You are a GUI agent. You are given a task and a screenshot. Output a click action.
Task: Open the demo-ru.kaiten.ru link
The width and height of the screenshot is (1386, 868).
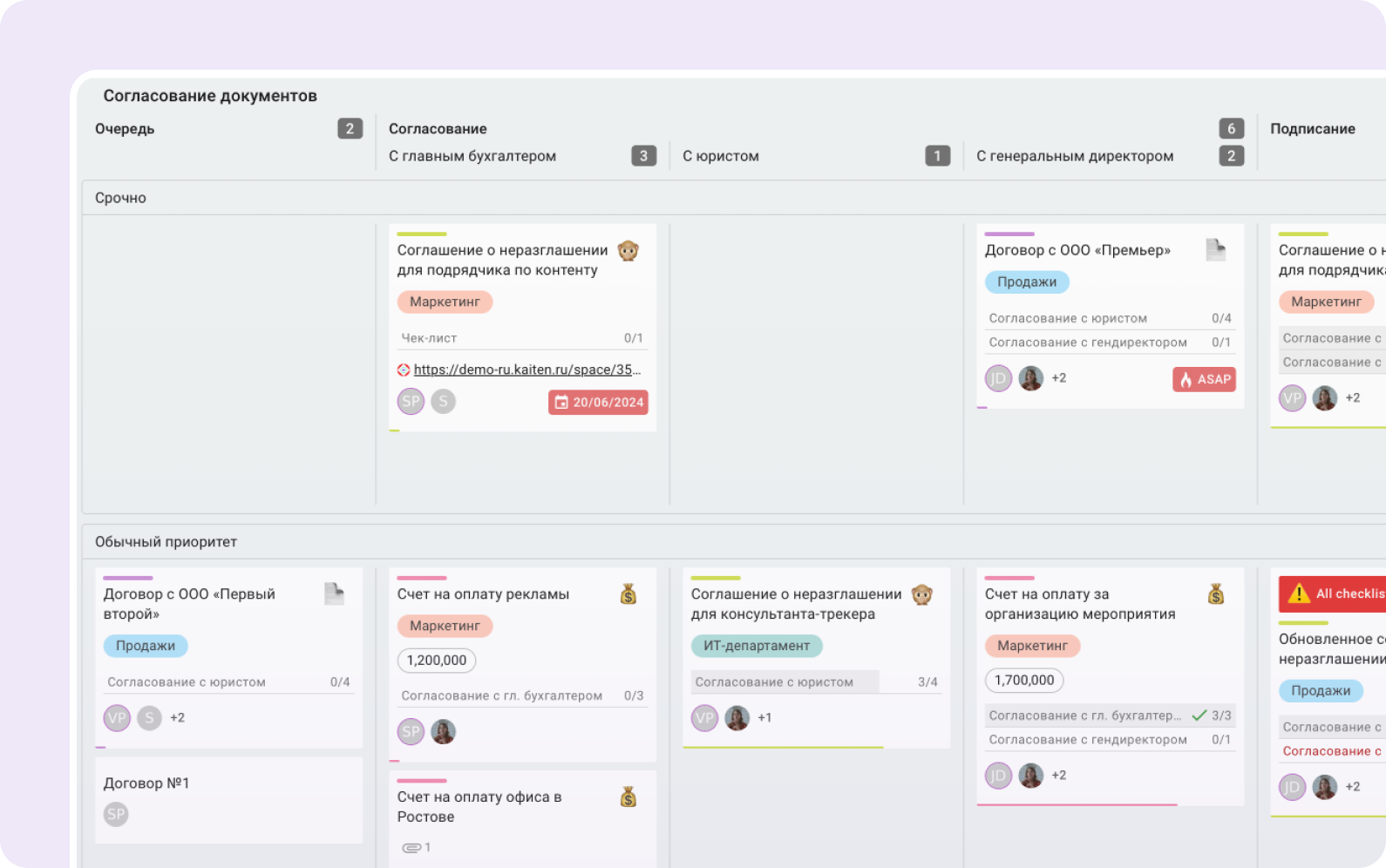[x=527, y=370]
